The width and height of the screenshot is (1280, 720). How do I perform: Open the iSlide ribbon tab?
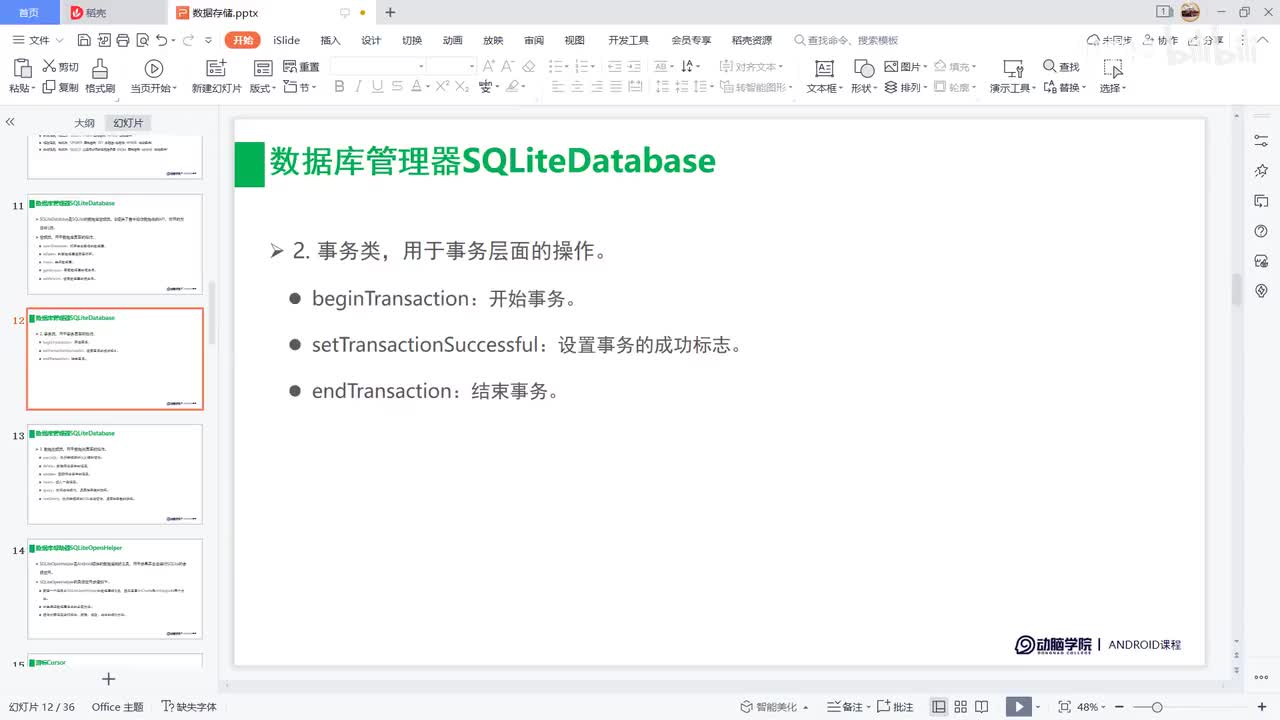click(287, 40)
